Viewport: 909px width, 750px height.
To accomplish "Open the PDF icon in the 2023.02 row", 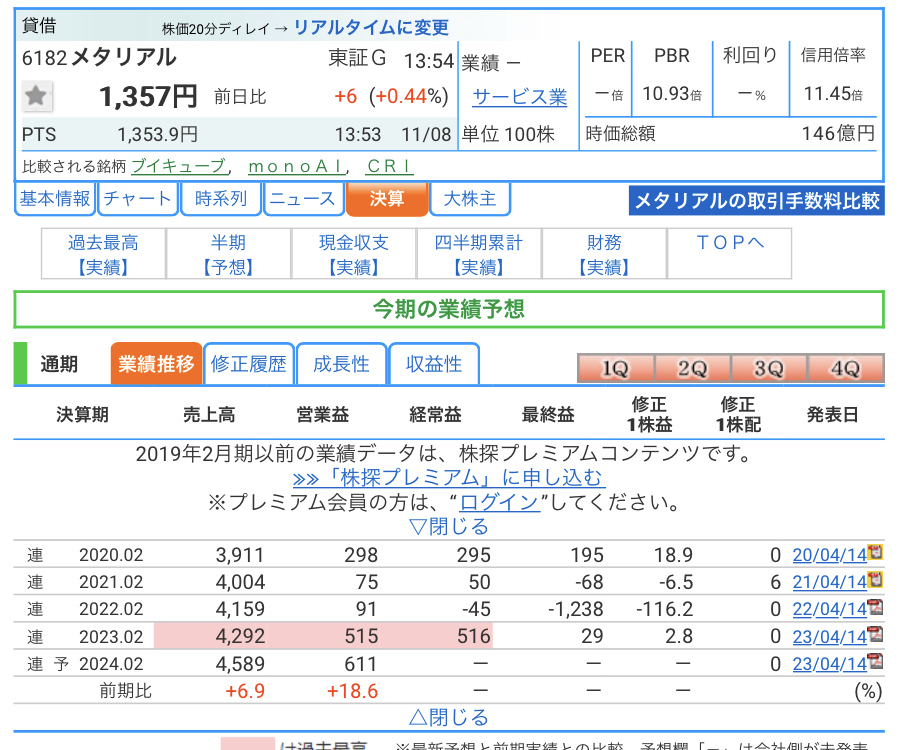I will click(875, 635).
